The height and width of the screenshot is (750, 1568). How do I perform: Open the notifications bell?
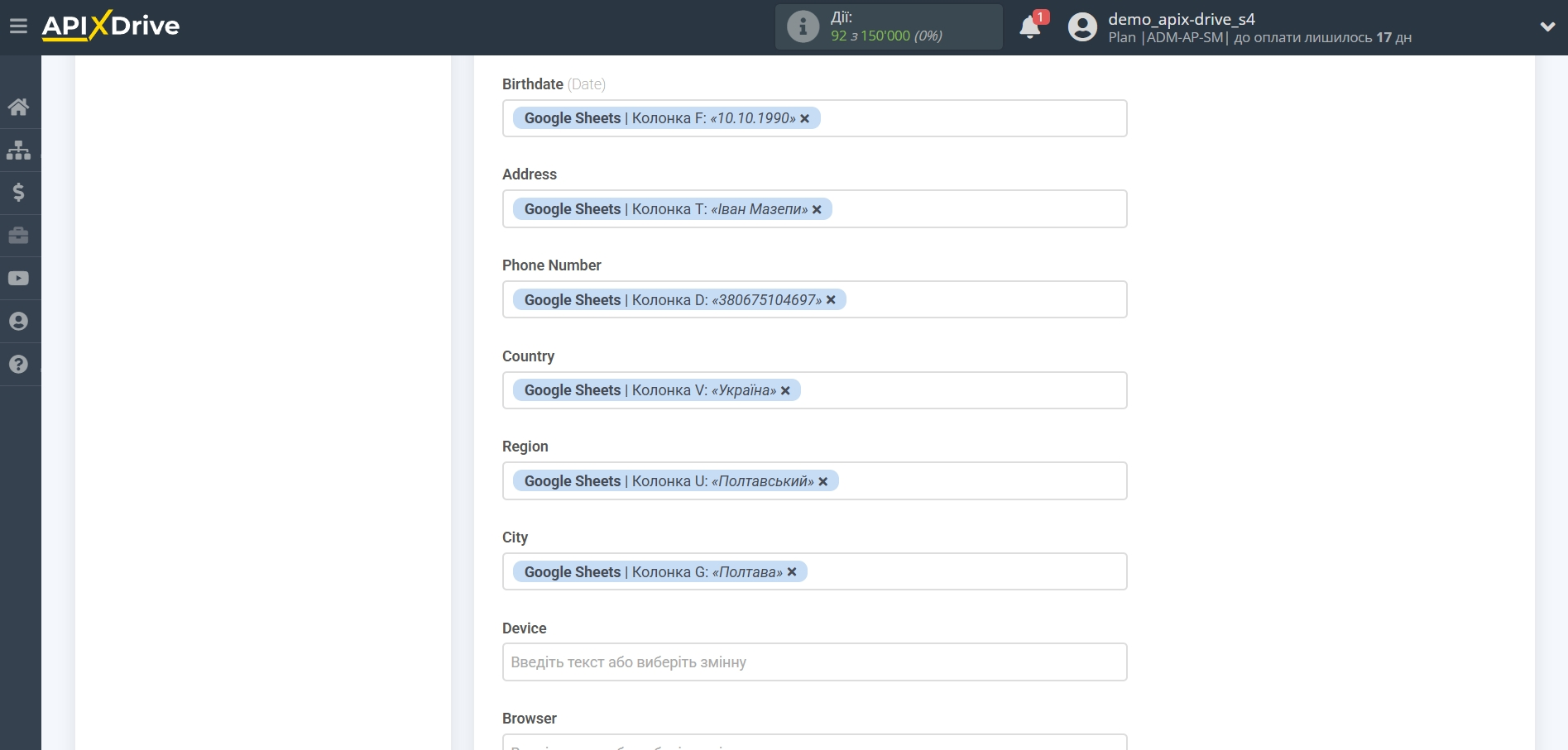point(1030,27)
